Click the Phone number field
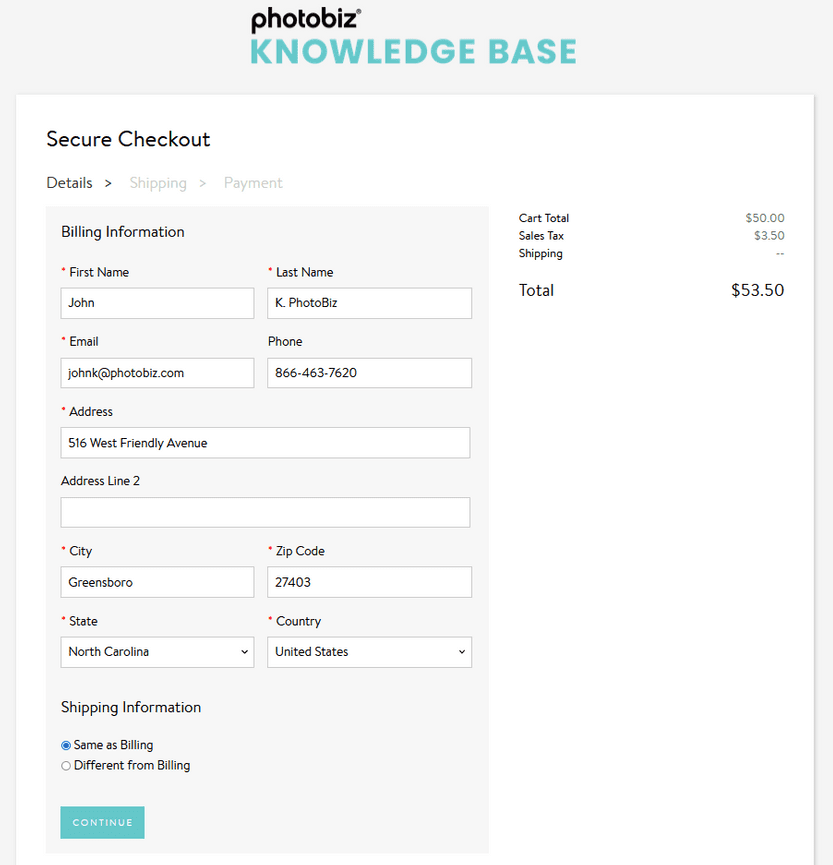 [x=369, y=372]
